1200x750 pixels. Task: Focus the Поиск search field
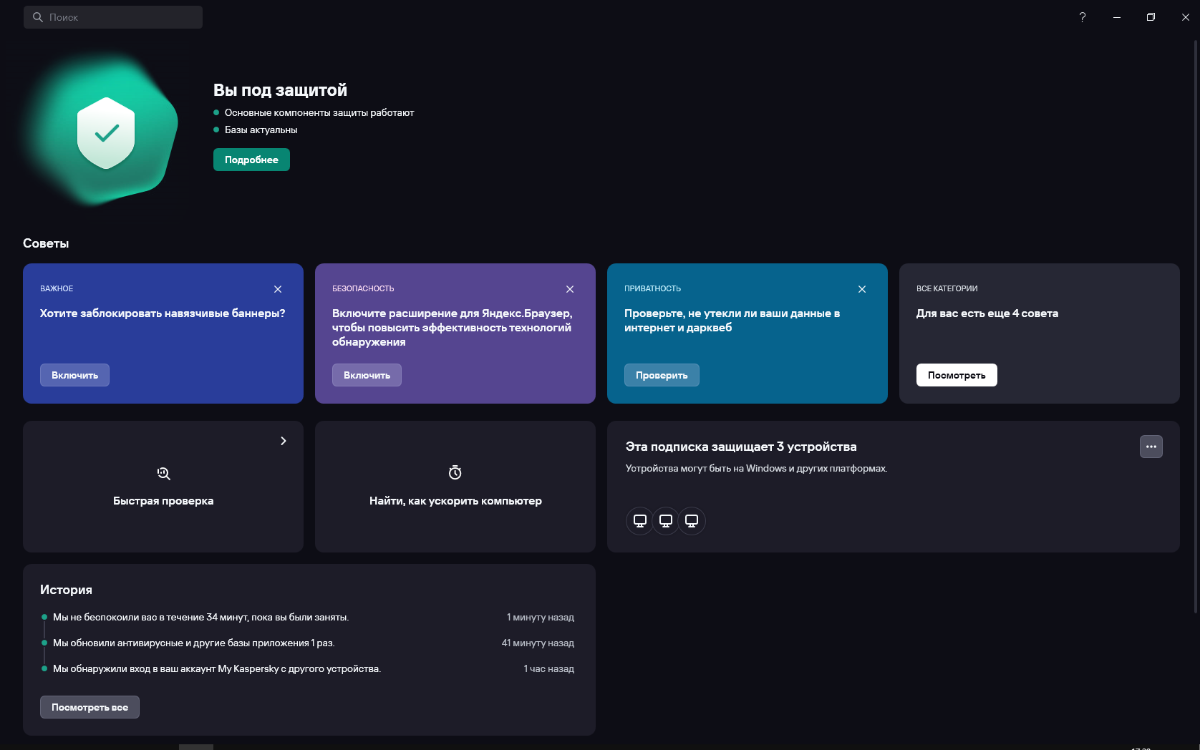pyautogui.click(x=113, y=17)
